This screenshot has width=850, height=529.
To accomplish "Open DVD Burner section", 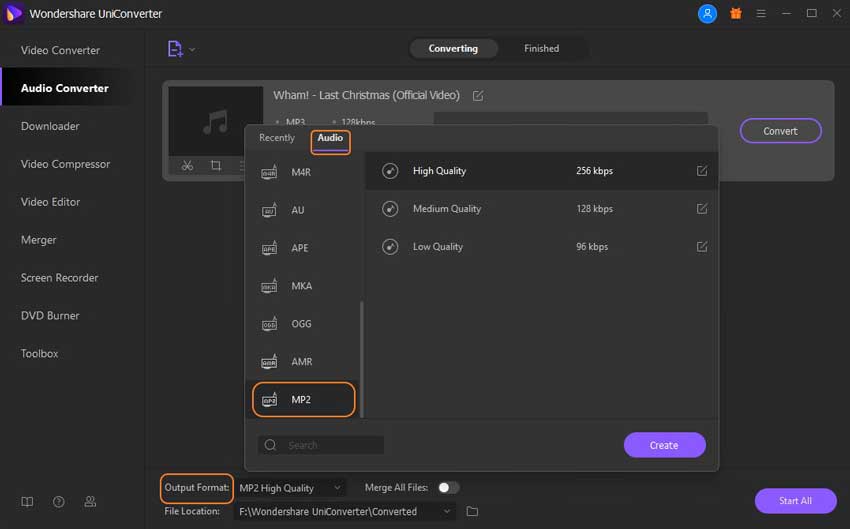I will 50,315.
